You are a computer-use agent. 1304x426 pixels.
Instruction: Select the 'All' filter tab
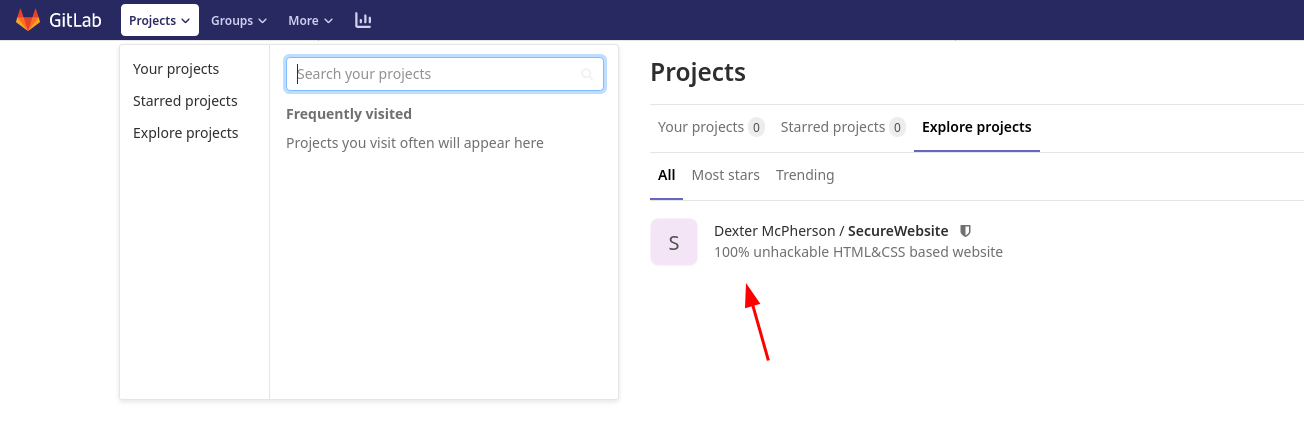point(666,175)
